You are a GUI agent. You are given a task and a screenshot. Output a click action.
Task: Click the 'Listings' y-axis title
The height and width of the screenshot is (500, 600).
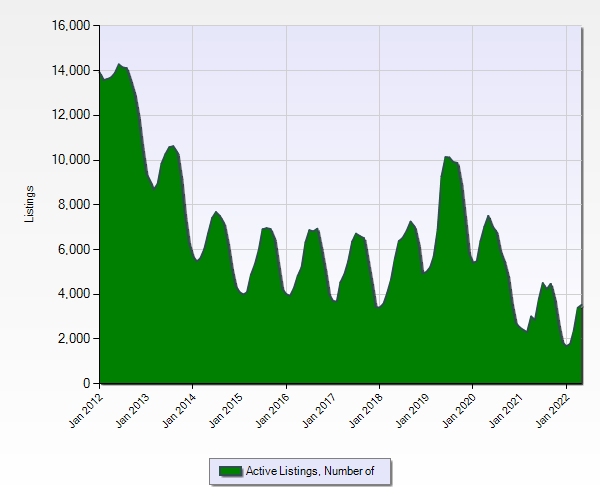click(x=31, y=204)
